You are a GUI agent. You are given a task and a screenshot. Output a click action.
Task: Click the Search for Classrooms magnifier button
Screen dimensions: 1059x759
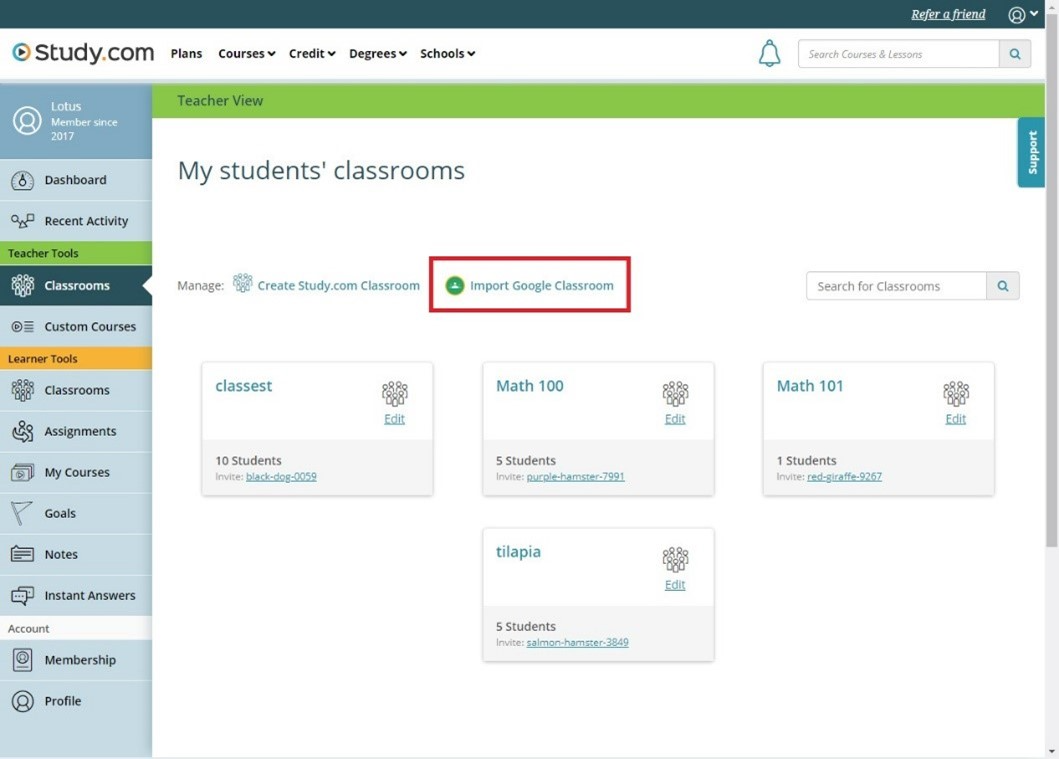(x=1003, y=286)
